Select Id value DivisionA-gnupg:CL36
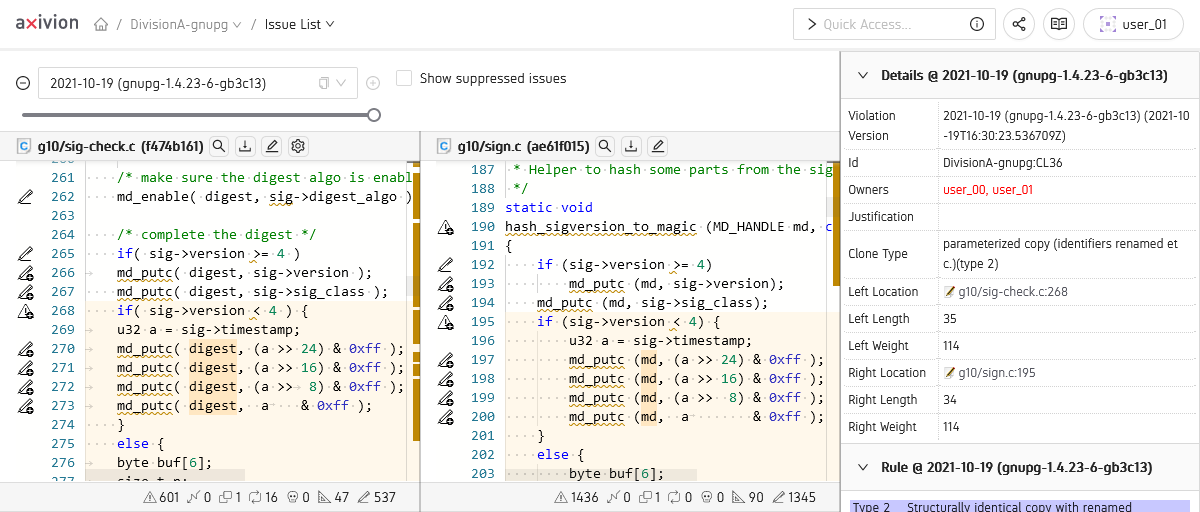Screen dimensions: 1200x512 [1003, 163]
